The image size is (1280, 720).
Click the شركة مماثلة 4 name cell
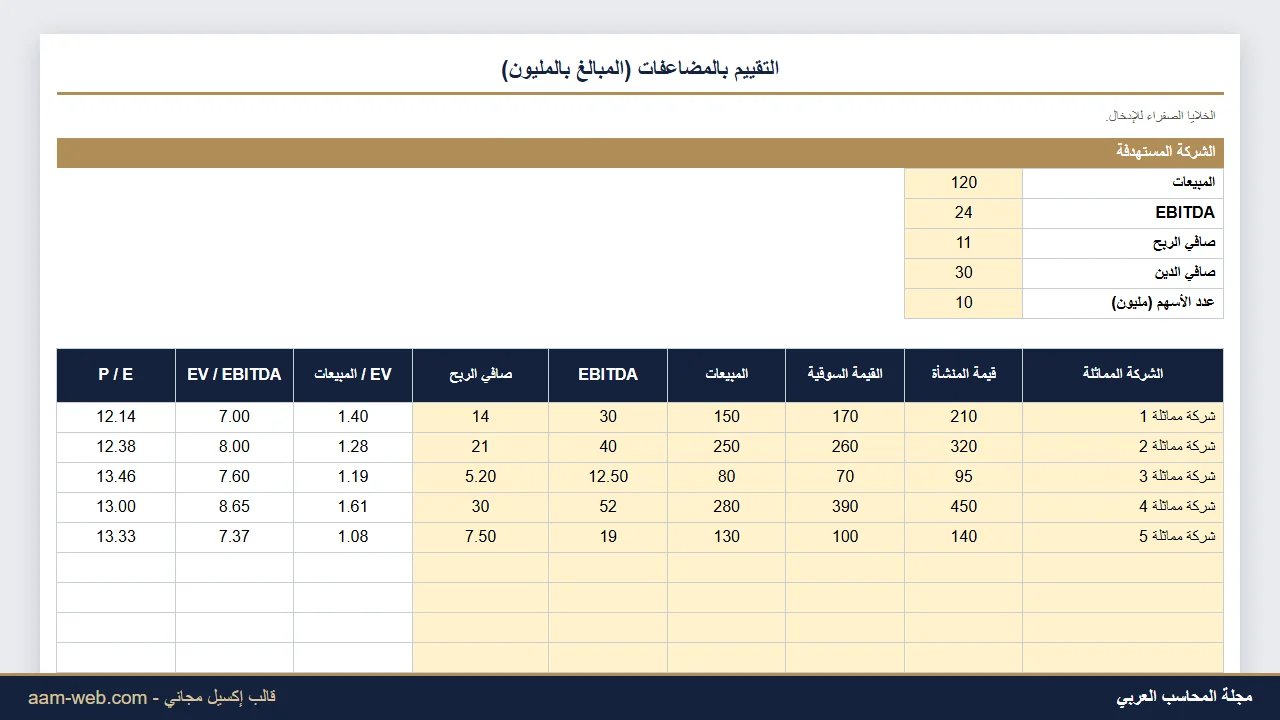[1123, 507]
